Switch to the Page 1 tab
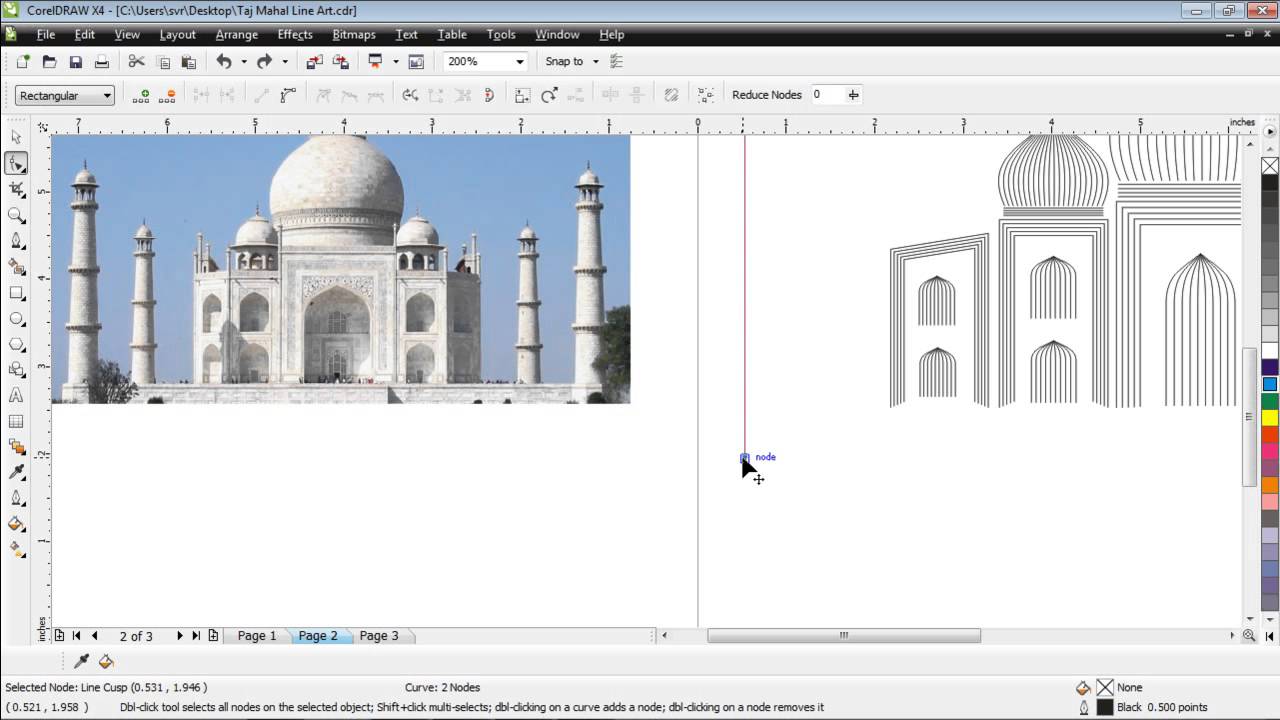1280x720 pixels. click(257, 636)
